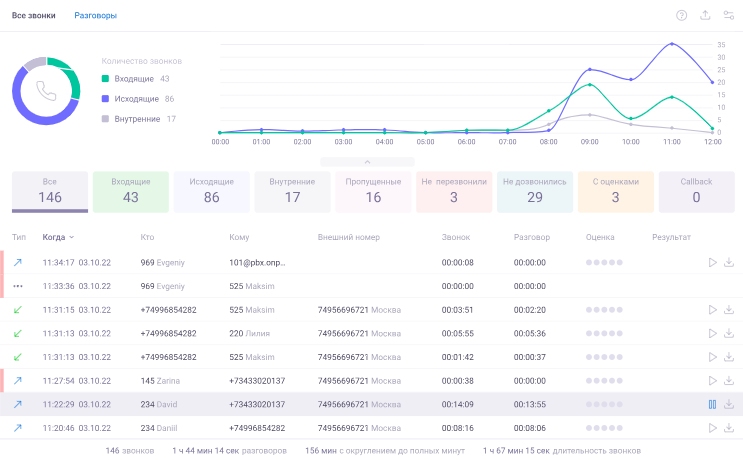Click the ellipsis icon on 11:33:36 row
The width and height of the screenshot is (743, 460).
click(18, 286)
